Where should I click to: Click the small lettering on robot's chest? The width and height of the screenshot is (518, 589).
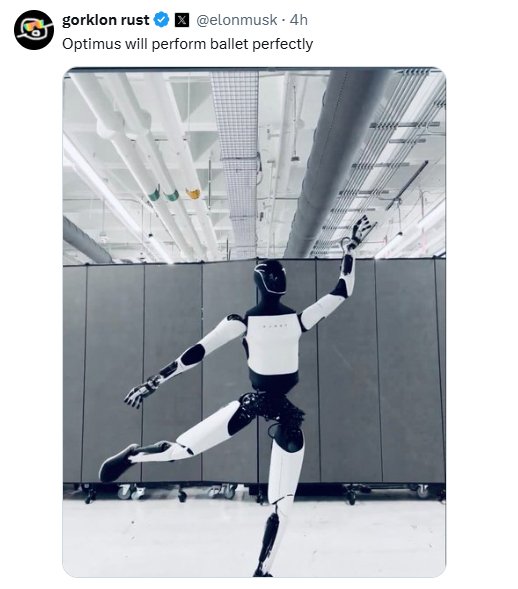(273, 326)
